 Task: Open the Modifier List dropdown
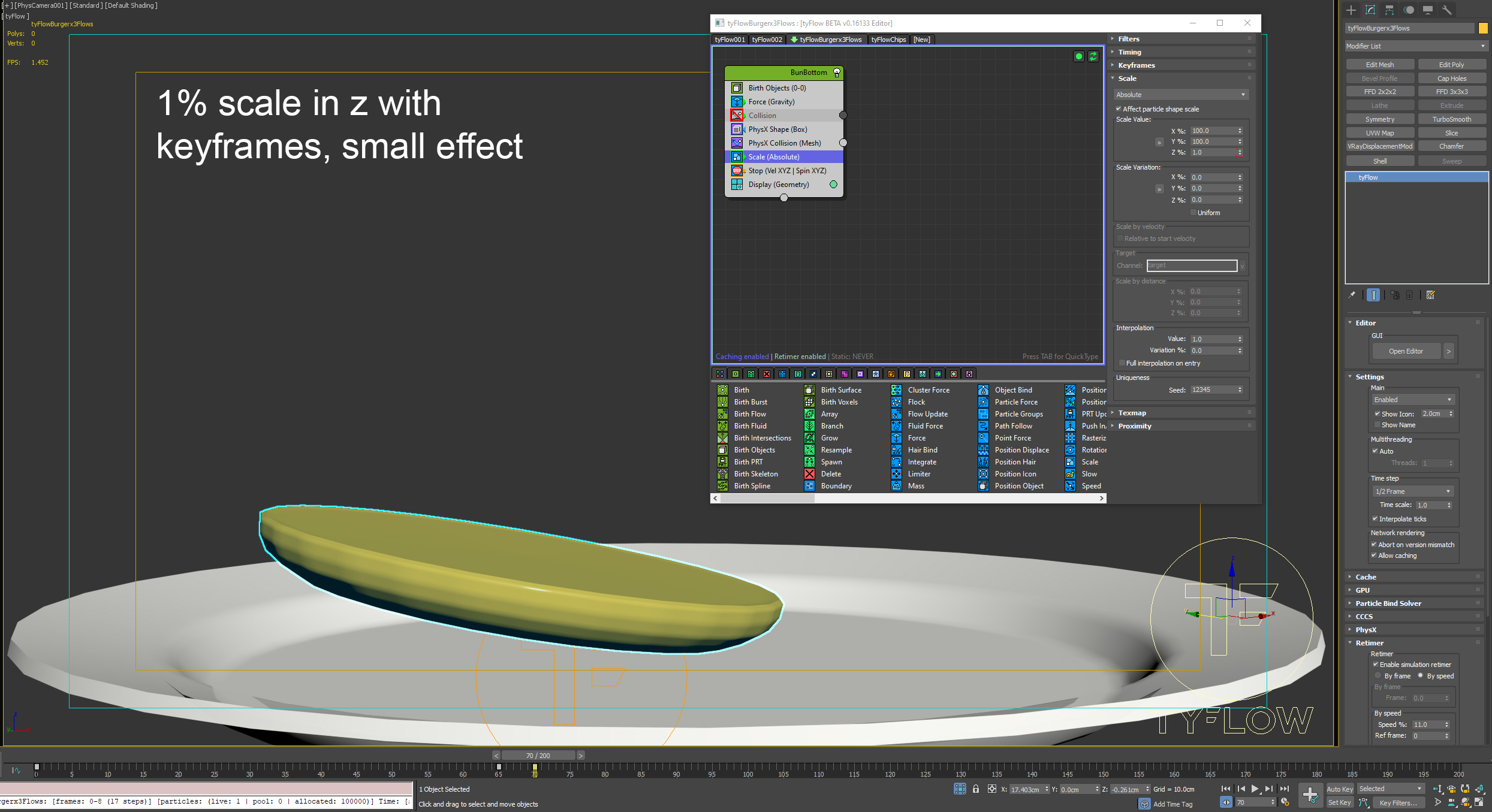tap(1415, 46)
